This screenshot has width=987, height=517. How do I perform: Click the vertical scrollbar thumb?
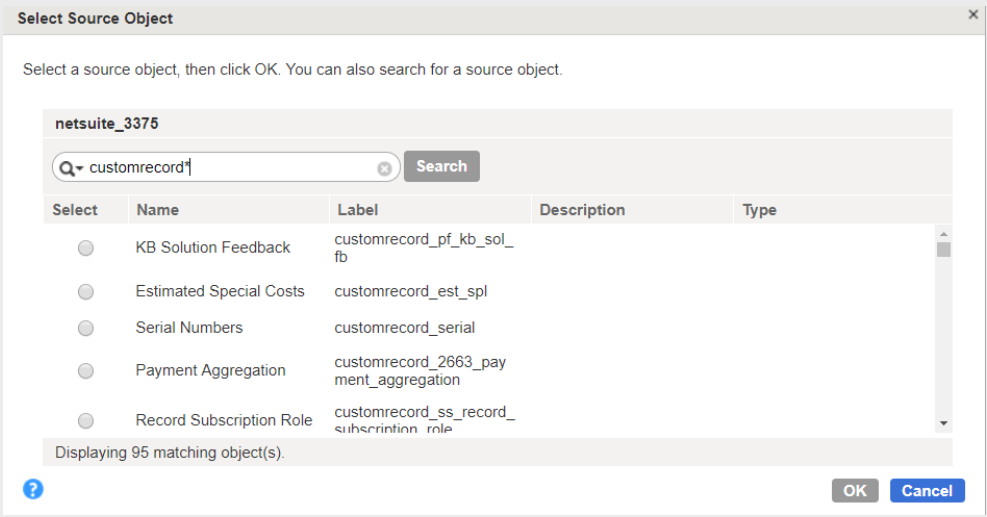(944, 249)
